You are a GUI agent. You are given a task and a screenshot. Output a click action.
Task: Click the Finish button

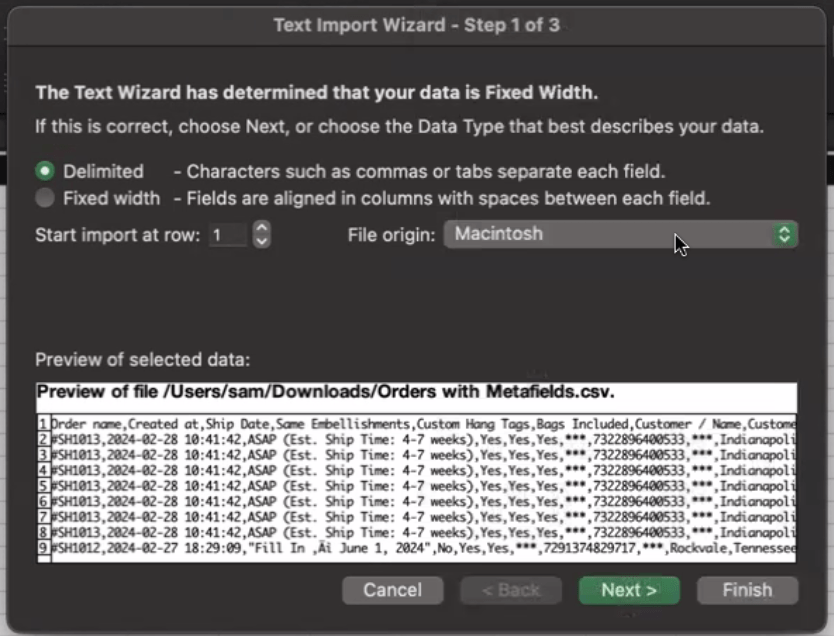[746, 590]
